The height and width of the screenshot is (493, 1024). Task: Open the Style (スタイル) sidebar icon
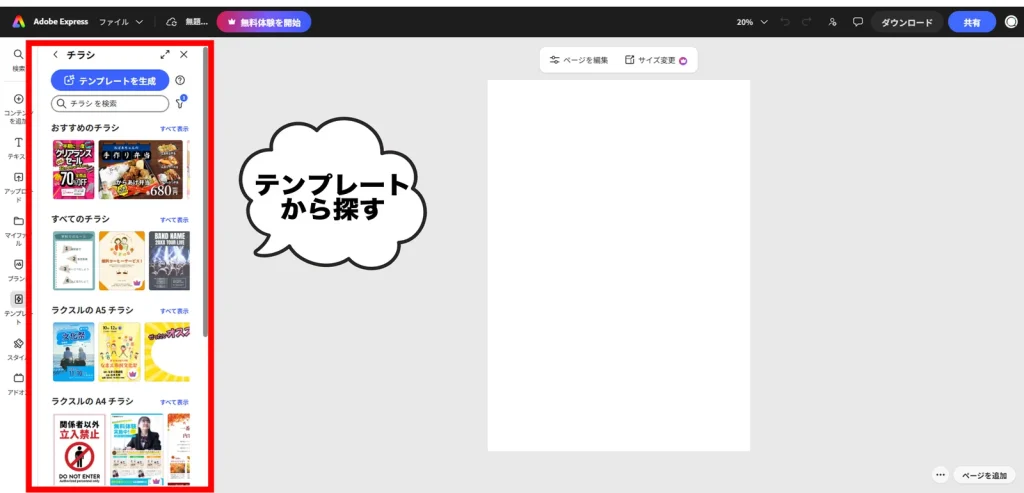pos(18,343)
